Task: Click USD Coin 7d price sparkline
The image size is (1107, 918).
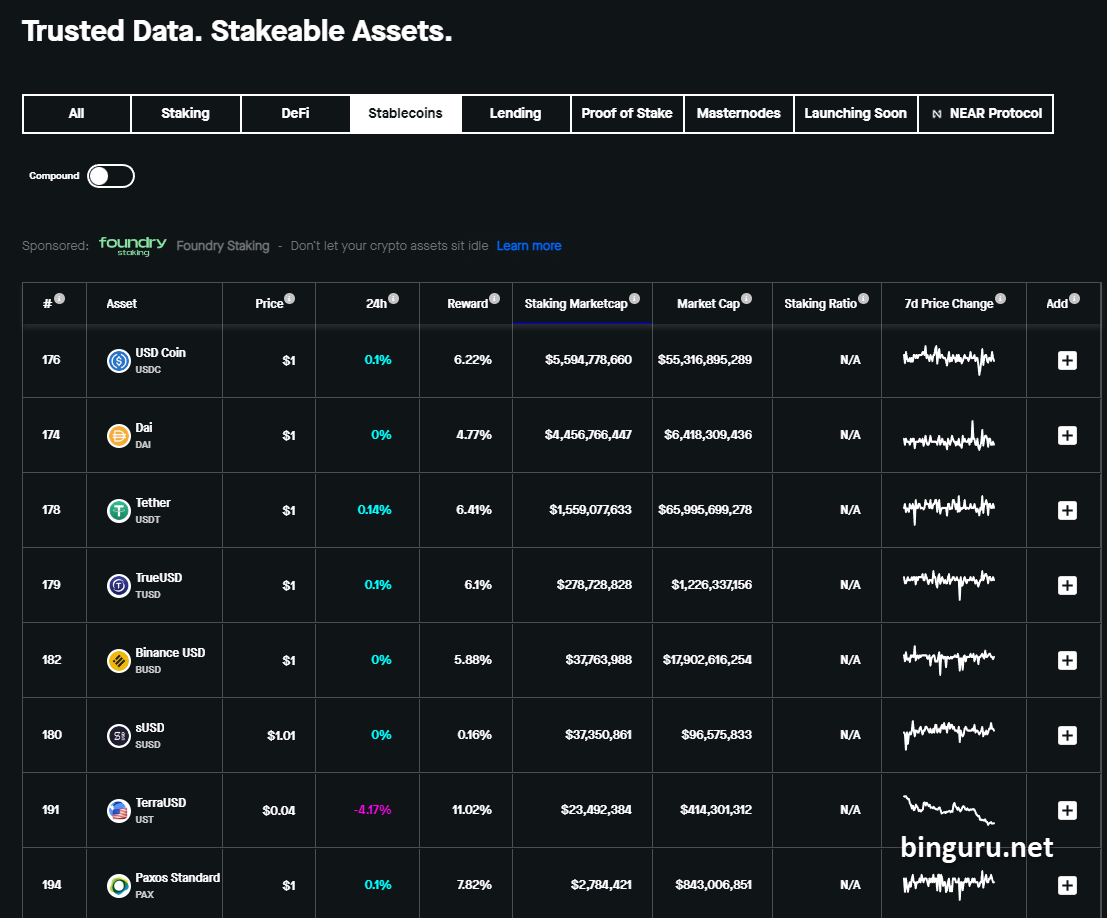Action: click(949, 359)
